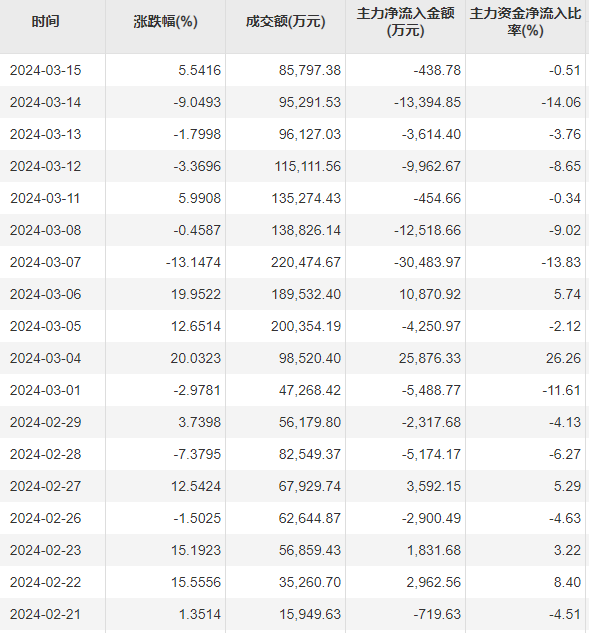Viewport: 589px width, 633px height.
Task: Click the 成交额(万元) column header
Action: click(x=285, y=22)
